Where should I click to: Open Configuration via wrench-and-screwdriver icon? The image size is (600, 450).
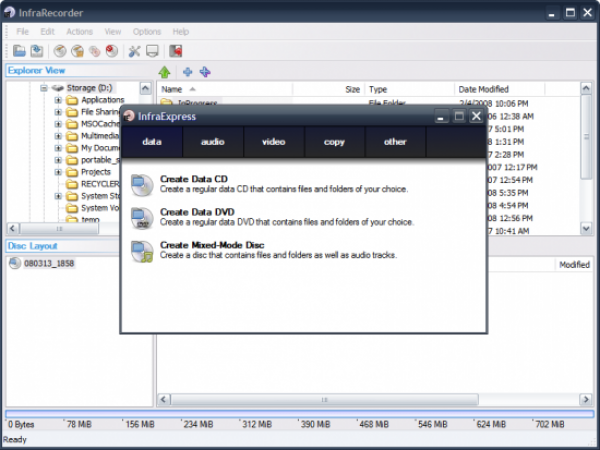[134, 51]
